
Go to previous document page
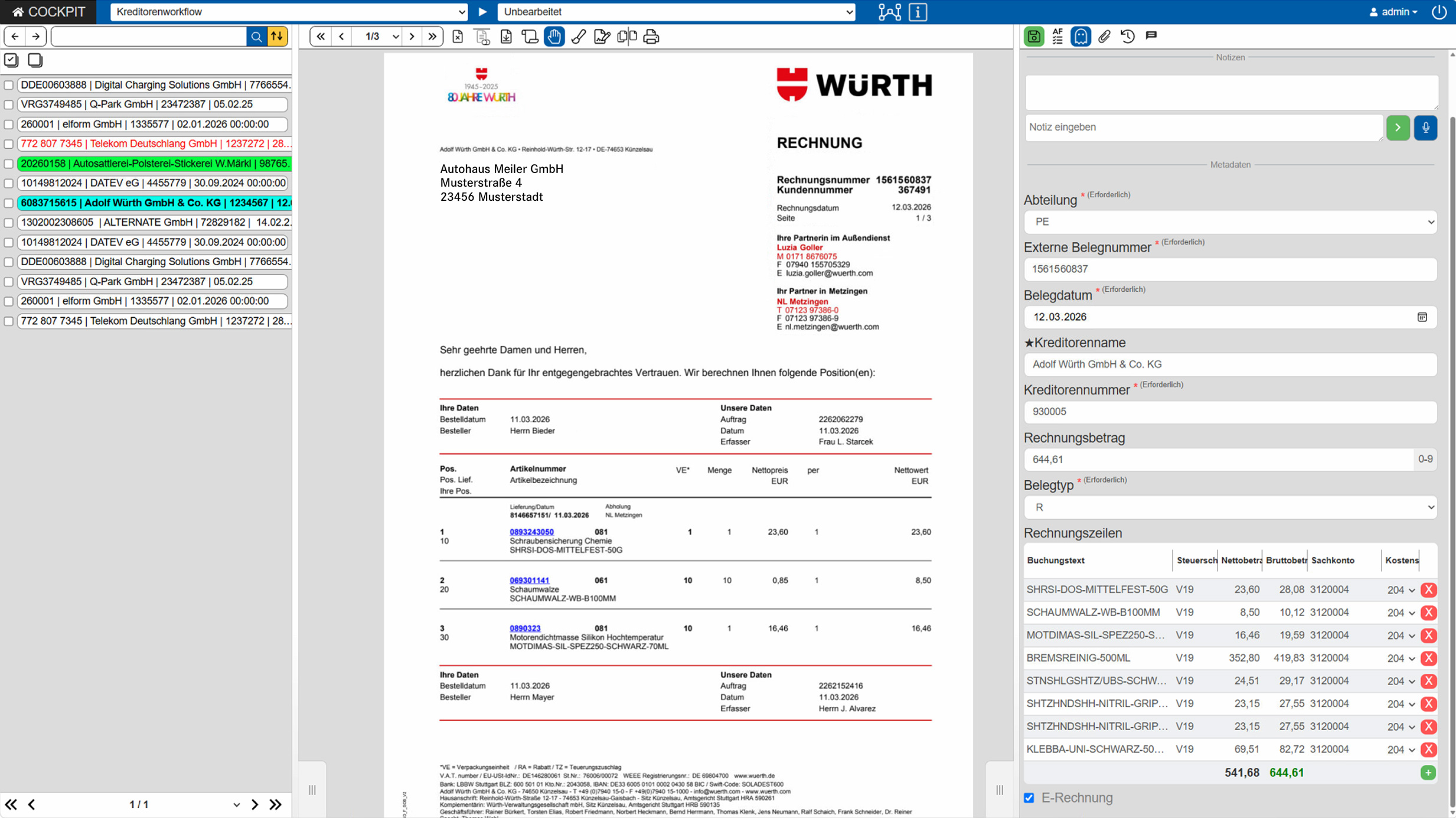341,37
